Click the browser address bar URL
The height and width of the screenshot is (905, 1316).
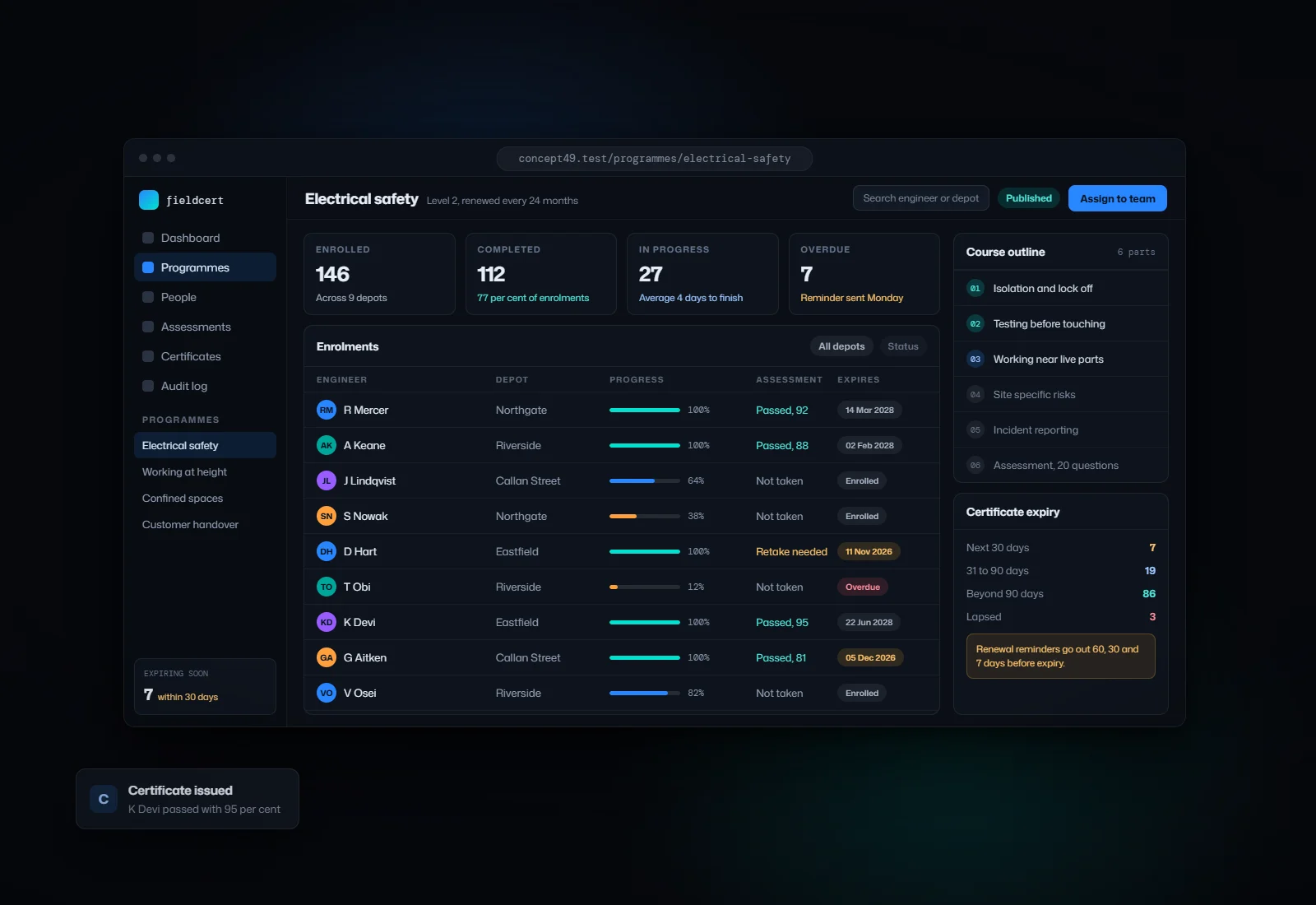tap(655, 159)
